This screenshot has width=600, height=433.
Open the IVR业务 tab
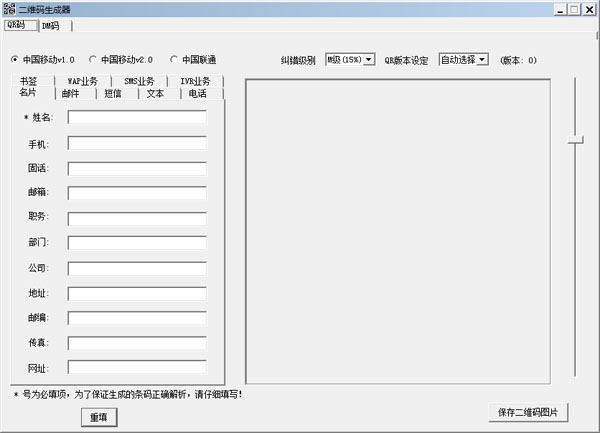click(195, 81)
